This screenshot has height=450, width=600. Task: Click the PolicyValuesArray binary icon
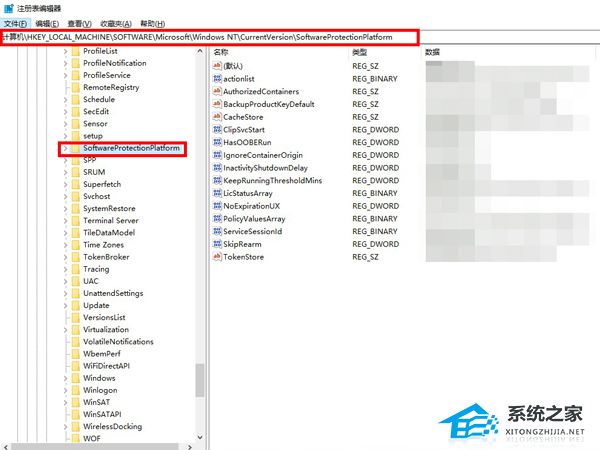click(x=217, y=218)
